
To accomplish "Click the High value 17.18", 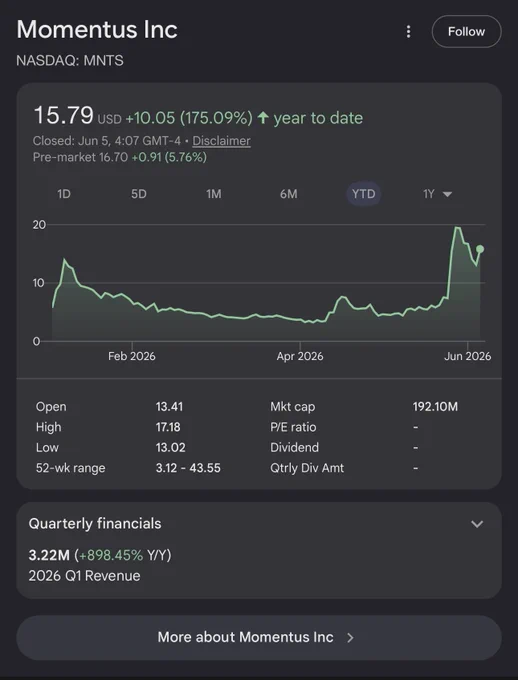I will pyautogui.click(x=168, y=427).
